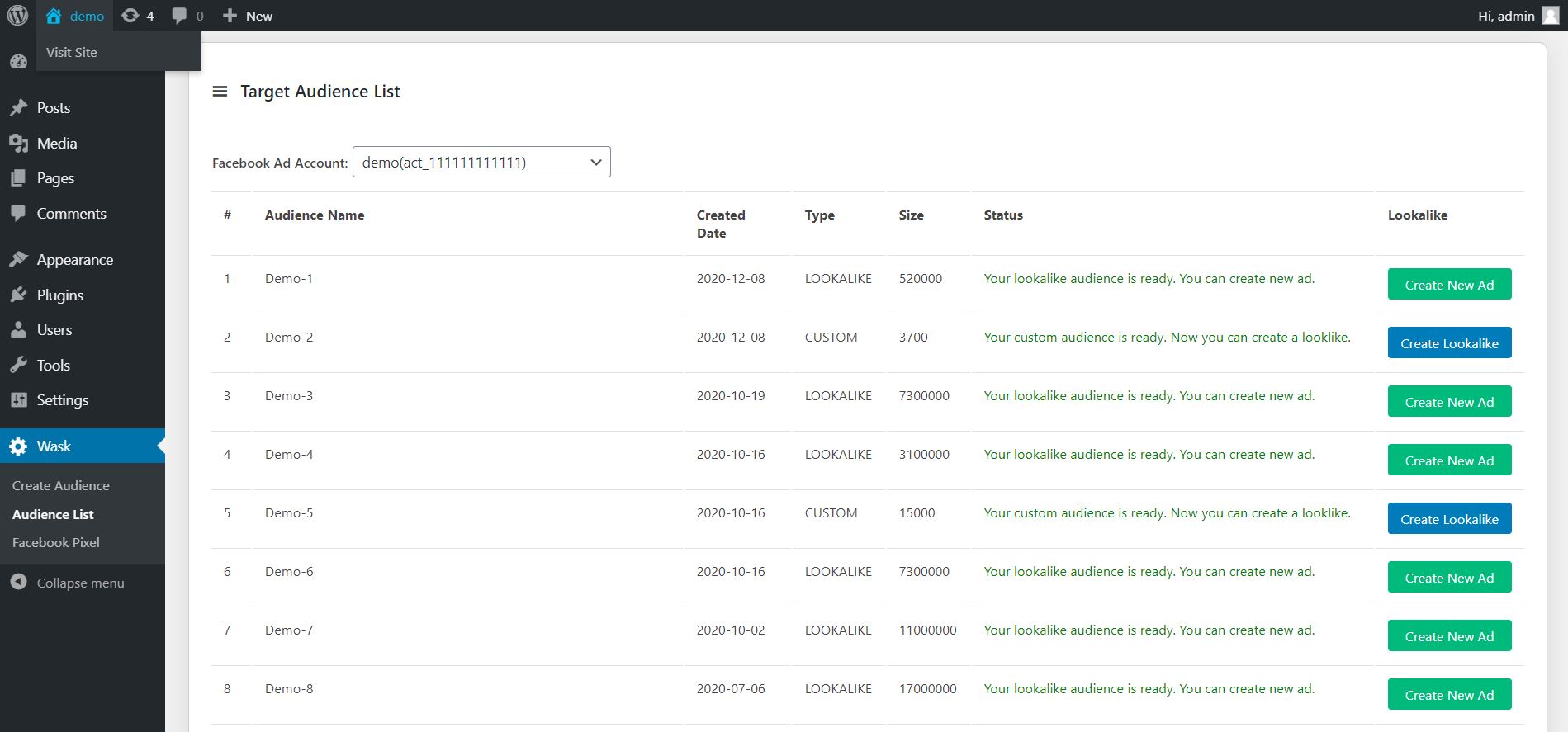Click the Users person icon

click(x=18, y=330)
